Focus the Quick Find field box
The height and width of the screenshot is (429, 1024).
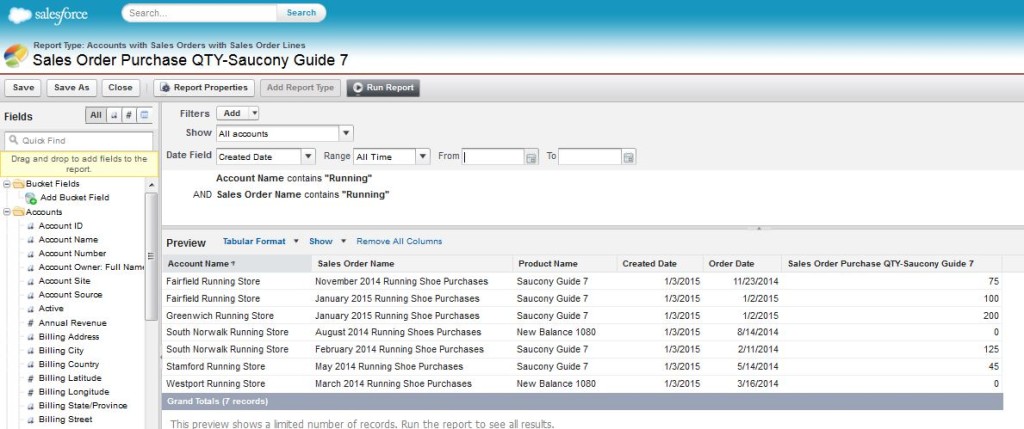(x=78, y=140)
